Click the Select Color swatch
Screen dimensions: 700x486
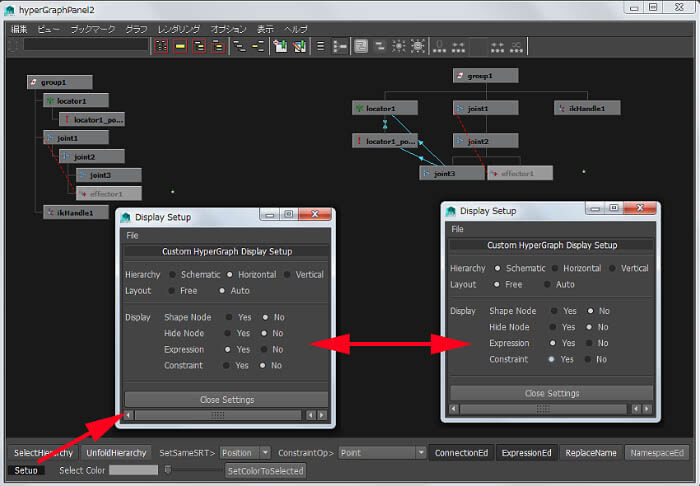pos(133,470)
